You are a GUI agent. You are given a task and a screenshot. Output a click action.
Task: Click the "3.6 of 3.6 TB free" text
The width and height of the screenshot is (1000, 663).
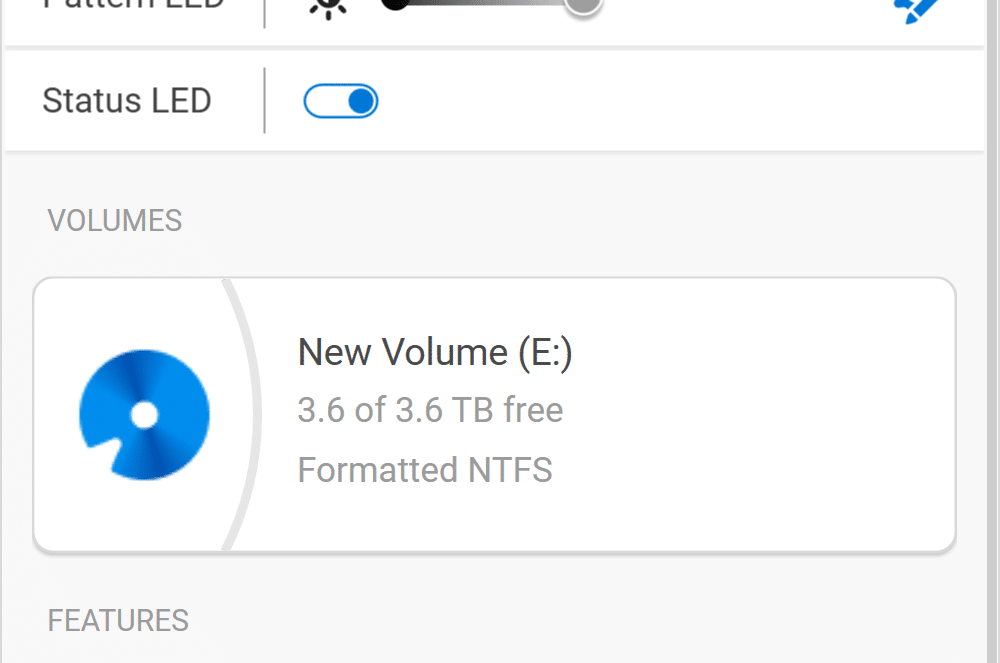point(430,409)
